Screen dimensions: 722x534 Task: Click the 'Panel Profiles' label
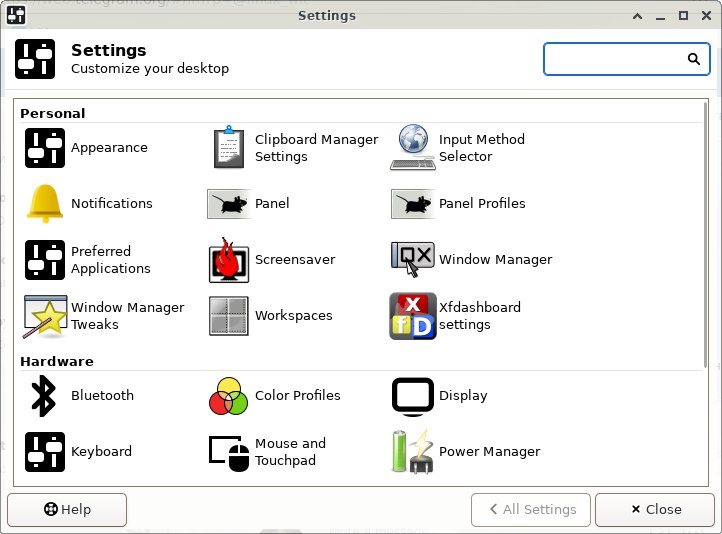point(482,203)
